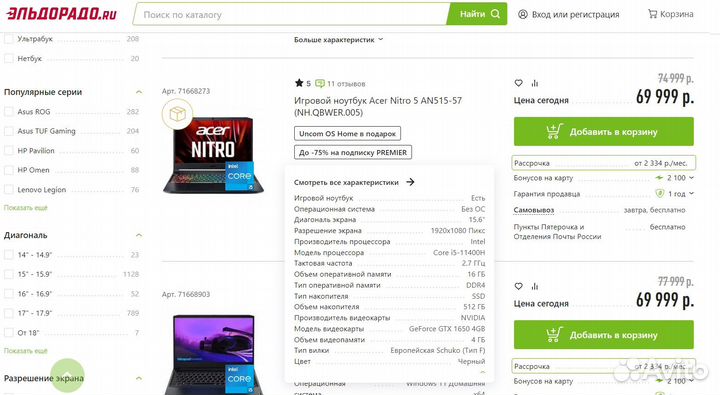Open Смотреть все характеристики link
Image resolution: width=720 pixels, height=395 pixels.
coord(346,182)
